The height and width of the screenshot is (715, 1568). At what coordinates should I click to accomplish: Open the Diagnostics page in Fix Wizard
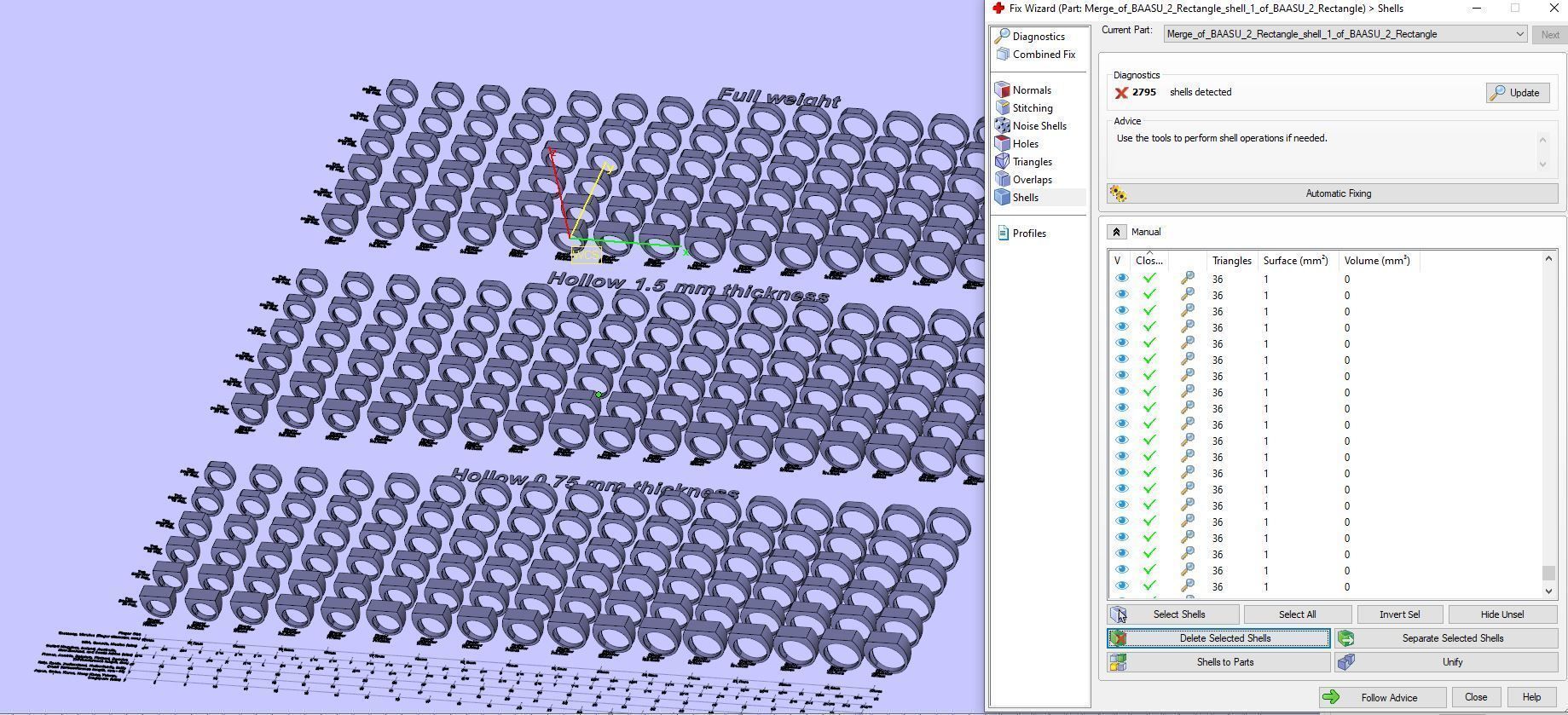pos(1039,37)
